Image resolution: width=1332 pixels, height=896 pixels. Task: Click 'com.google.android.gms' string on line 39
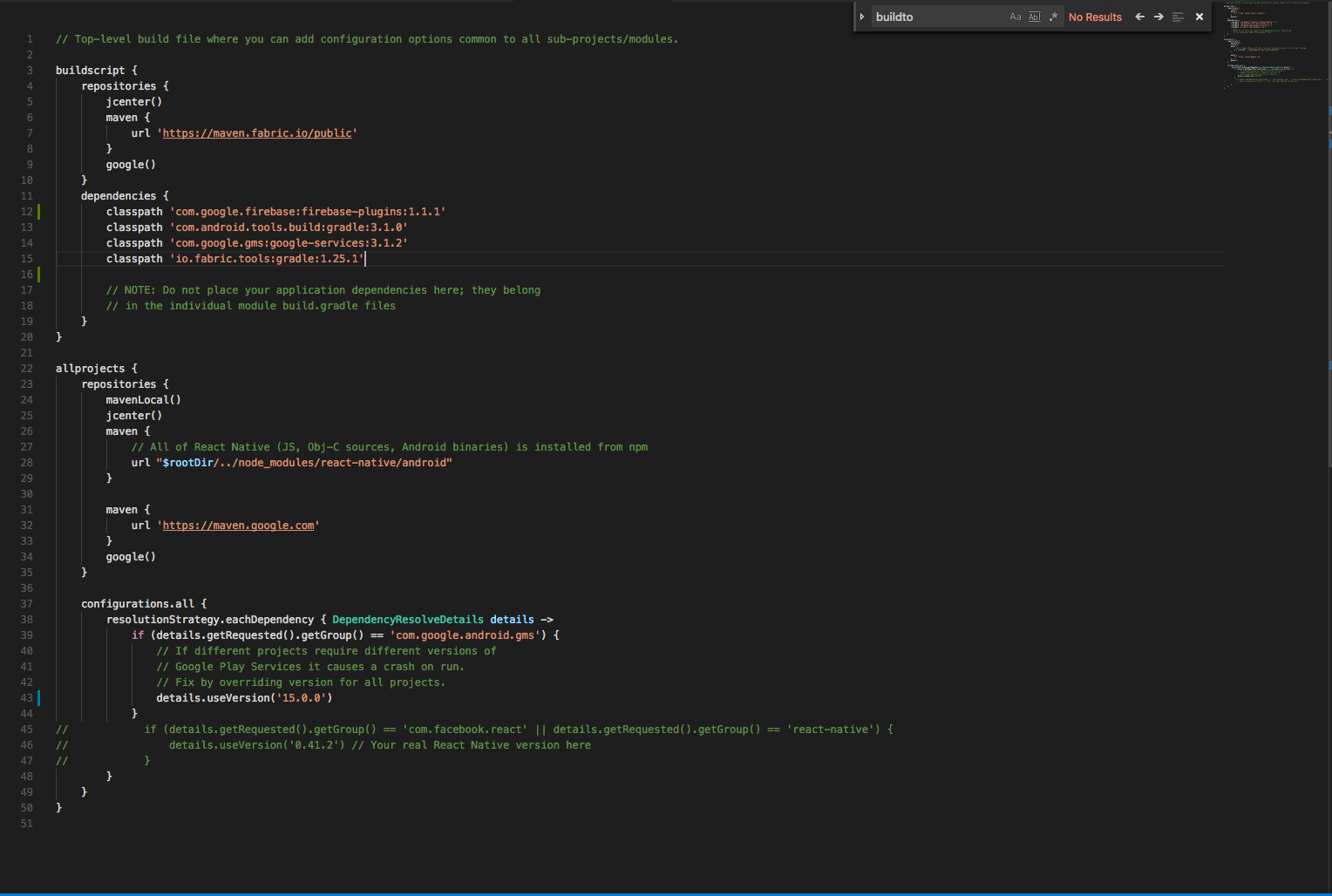[466, 635]
